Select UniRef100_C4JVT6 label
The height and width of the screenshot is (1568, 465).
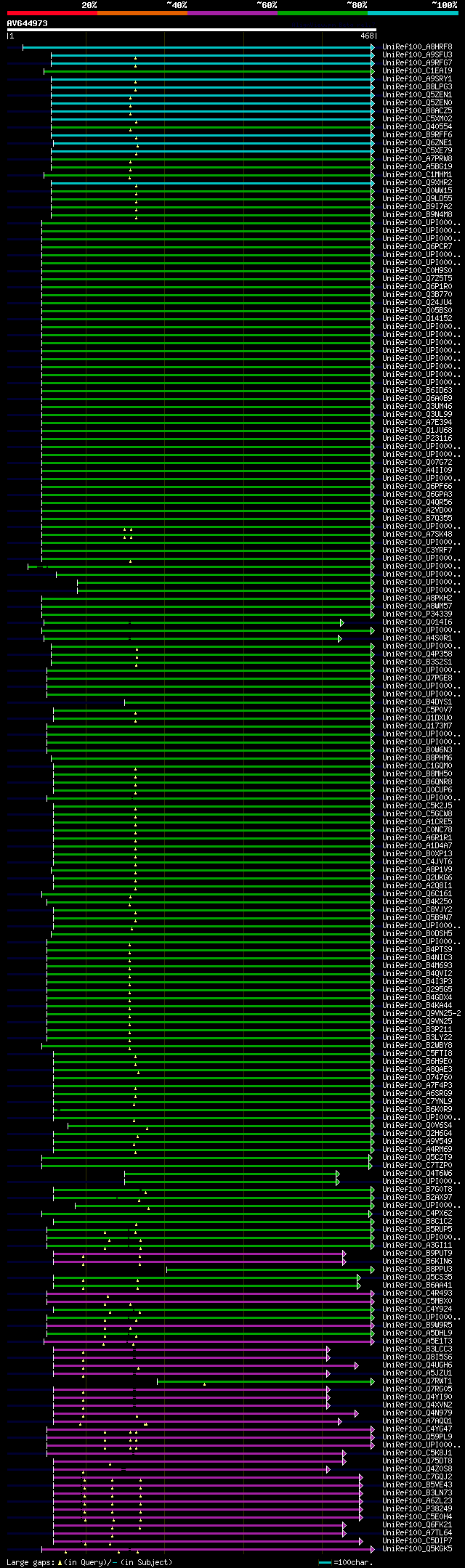point(417,862)
